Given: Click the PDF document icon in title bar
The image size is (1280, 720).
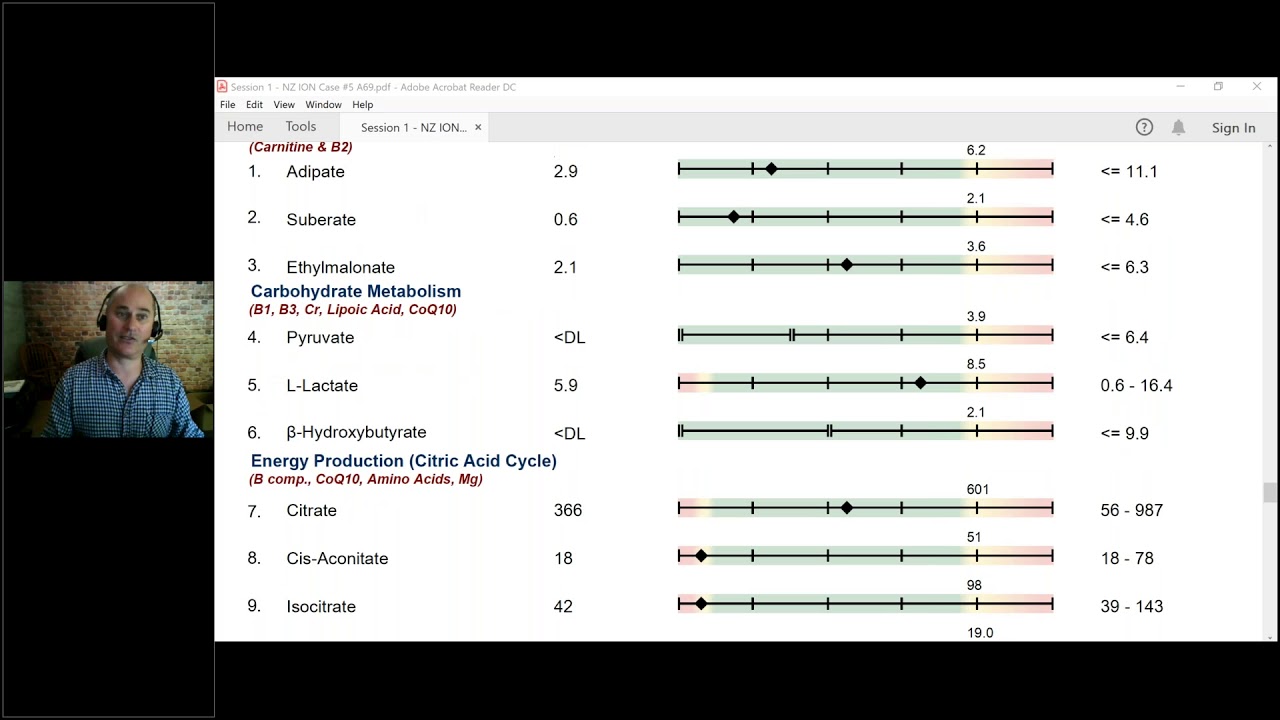Looking at the screenshot, I should (222, 87).
